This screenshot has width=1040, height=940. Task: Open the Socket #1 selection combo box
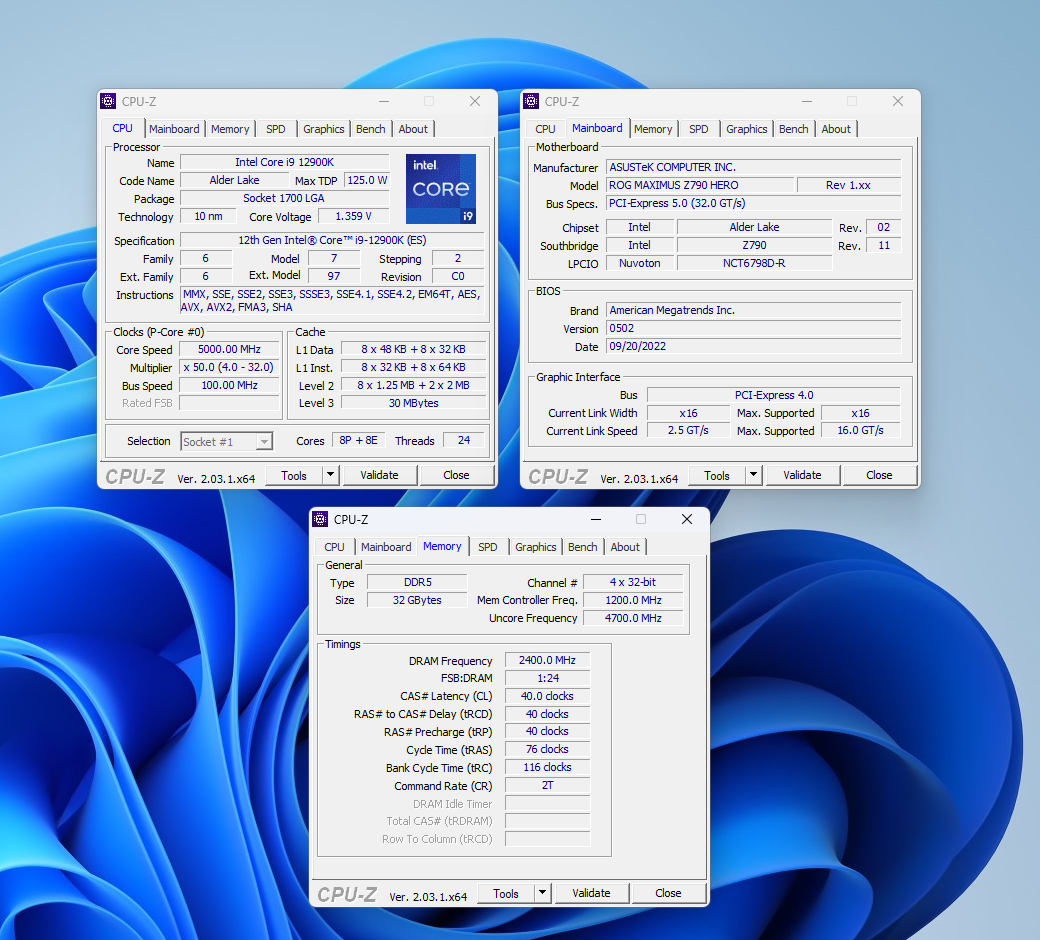click(226, 441)
